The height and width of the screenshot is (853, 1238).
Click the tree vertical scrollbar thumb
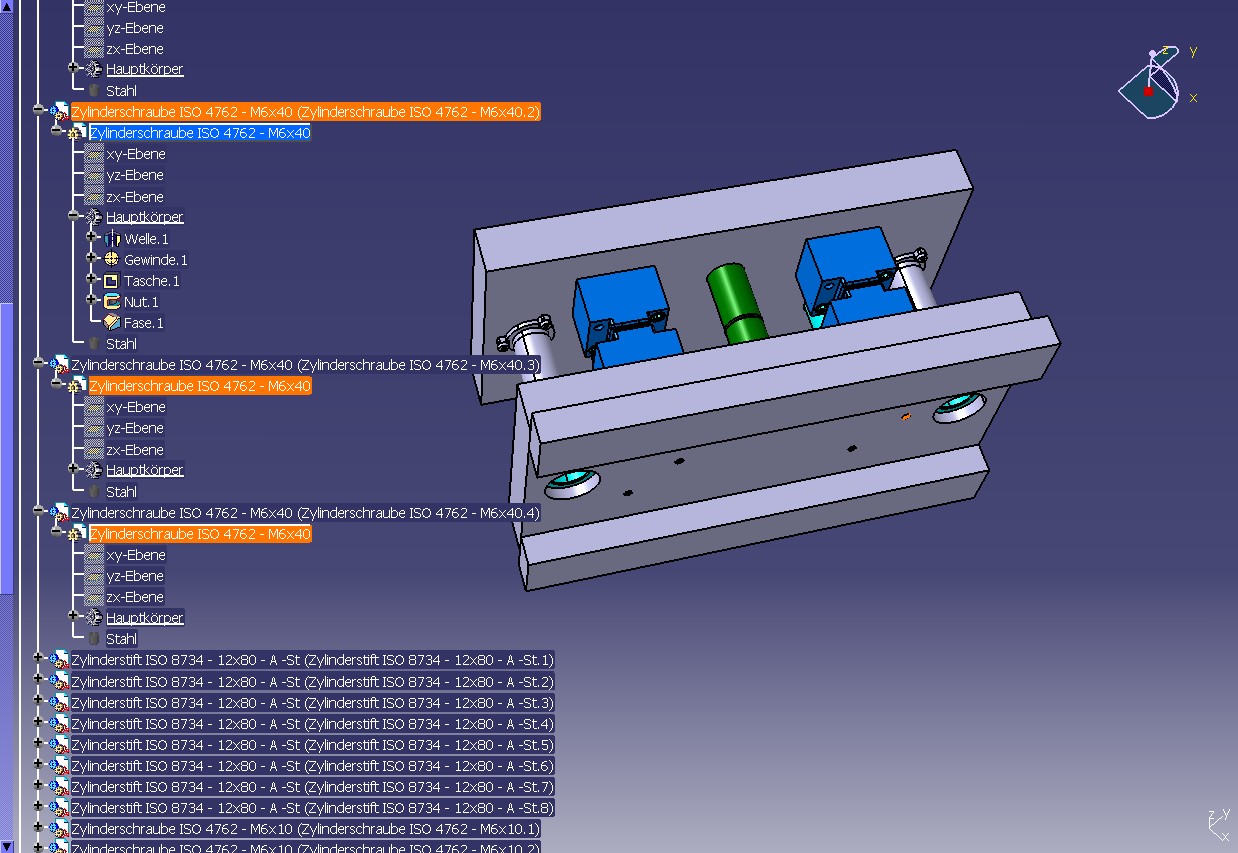[x=7, y=448]
